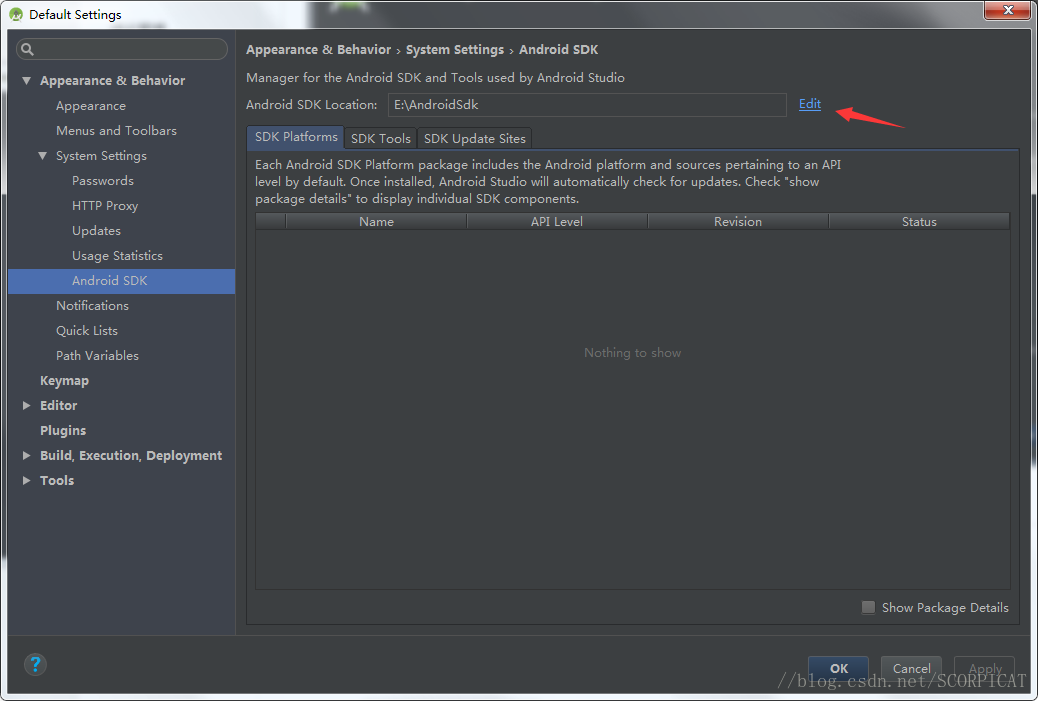Enable Show Package Details checkbox

point(868,607)
